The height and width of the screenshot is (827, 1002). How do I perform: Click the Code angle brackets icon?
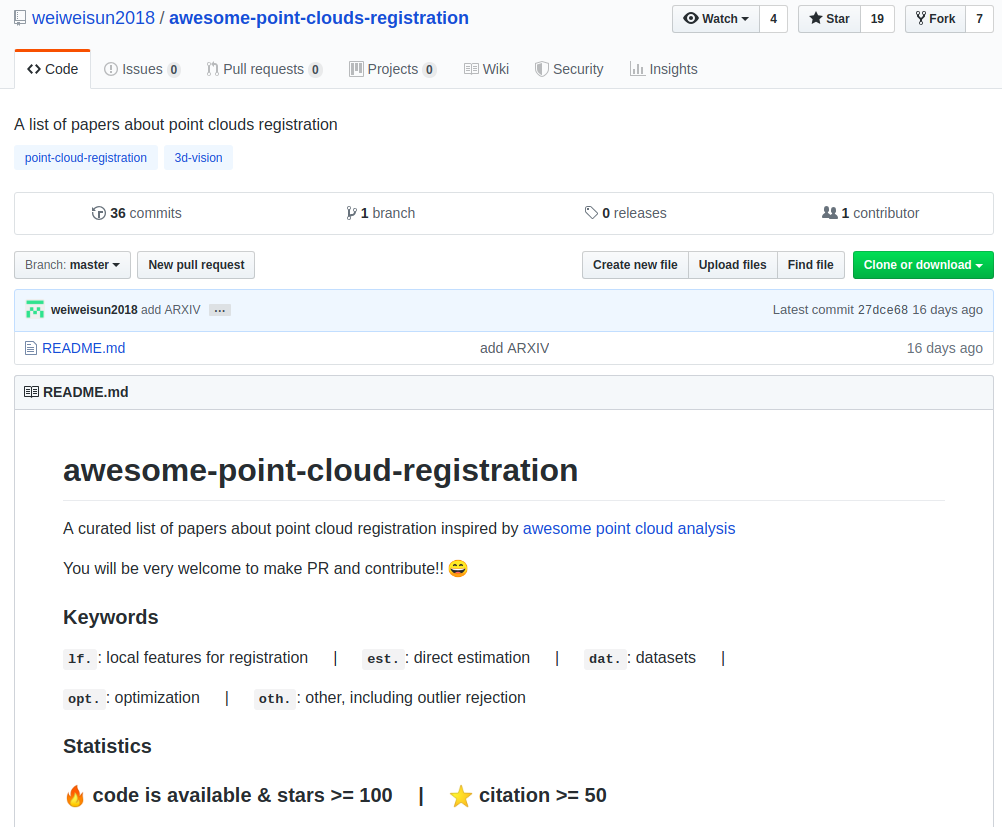coord(34,69)
